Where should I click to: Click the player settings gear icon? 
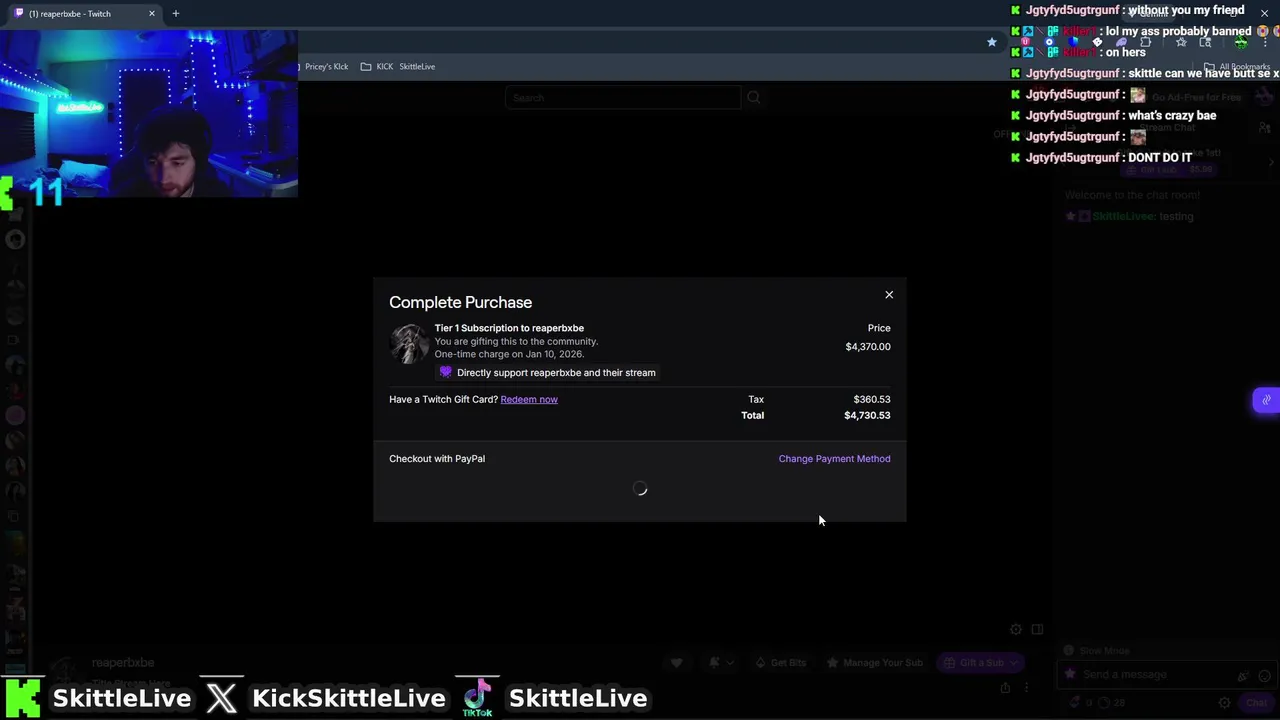1016,629
